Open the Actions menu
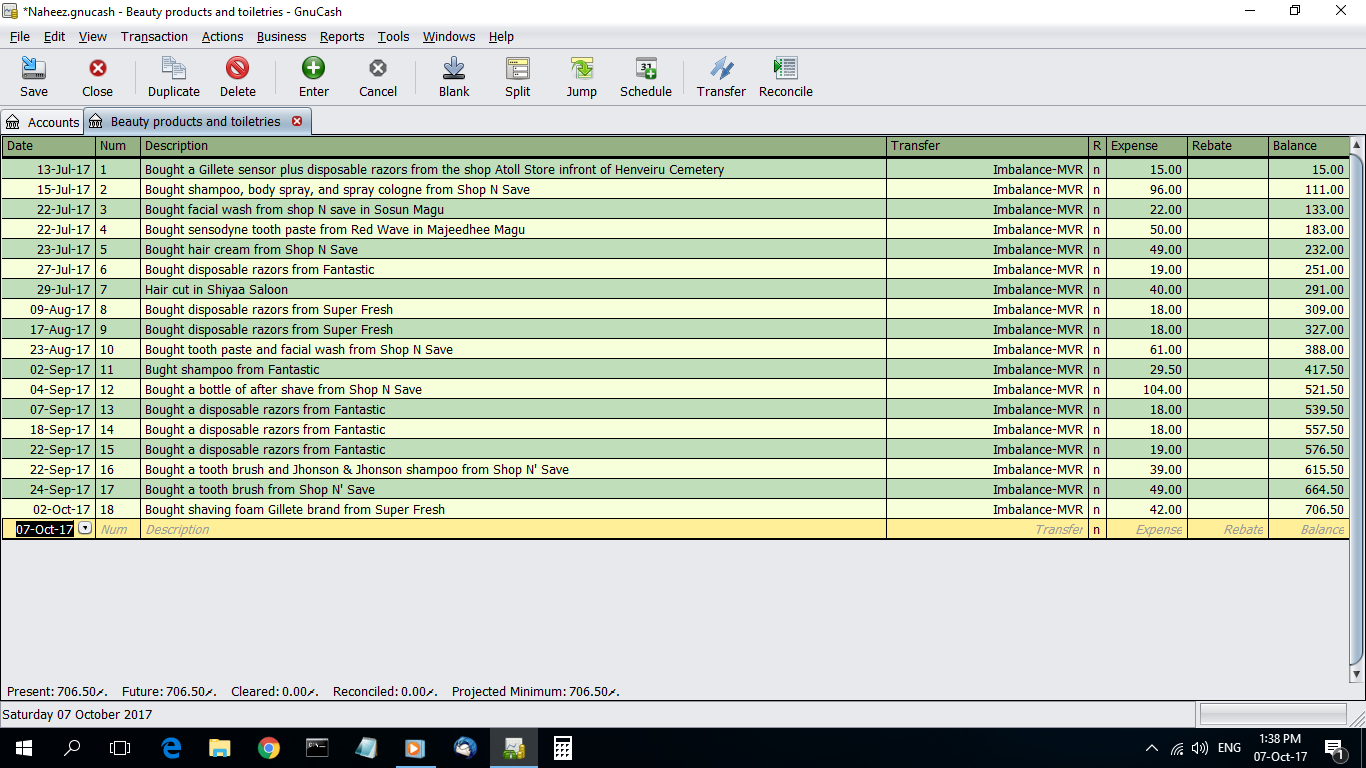1366x768 pixels. pos(222,36)
